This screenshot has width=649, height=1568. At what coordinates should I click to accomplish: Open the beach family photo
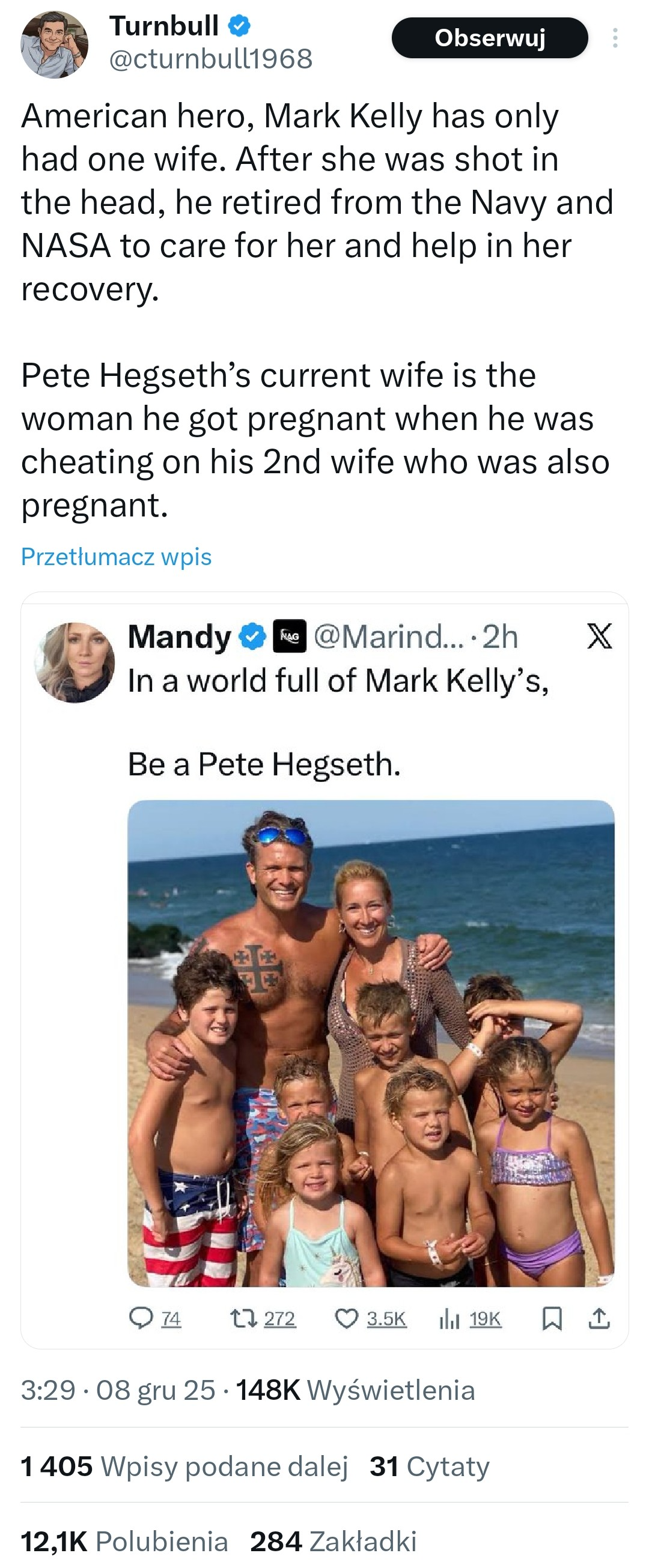click(x=371, y=1043)
